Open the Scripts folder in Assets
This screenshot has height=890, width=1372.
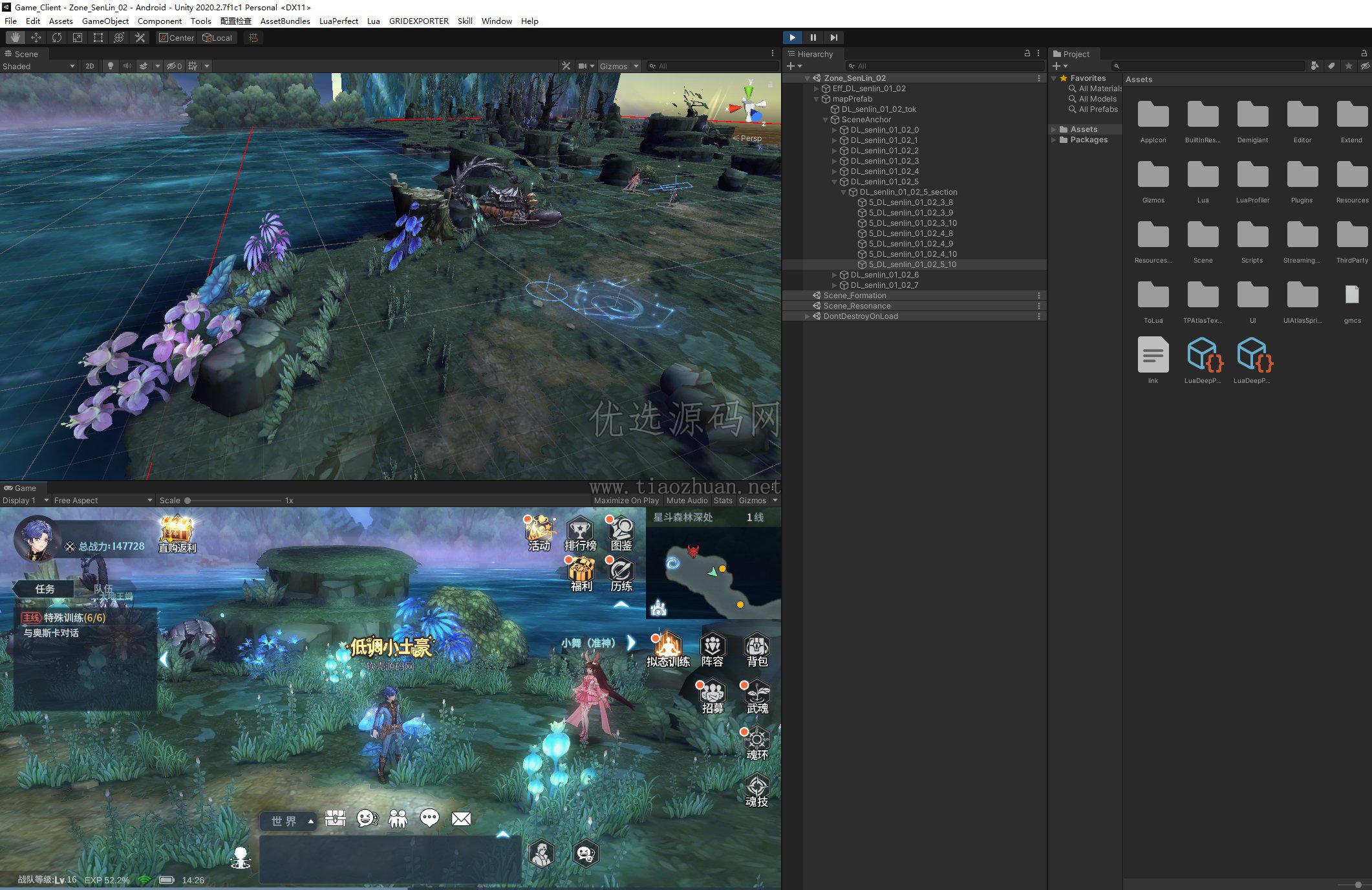coord(1252,241)
